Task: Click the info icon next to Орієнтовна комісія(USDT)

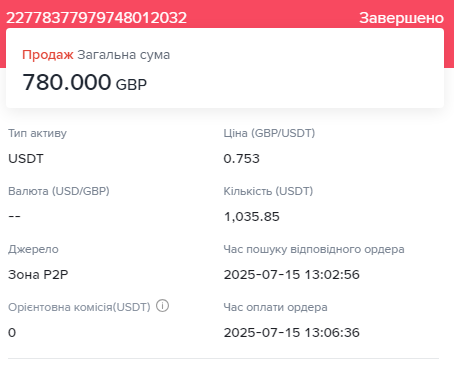Action: 163,306
